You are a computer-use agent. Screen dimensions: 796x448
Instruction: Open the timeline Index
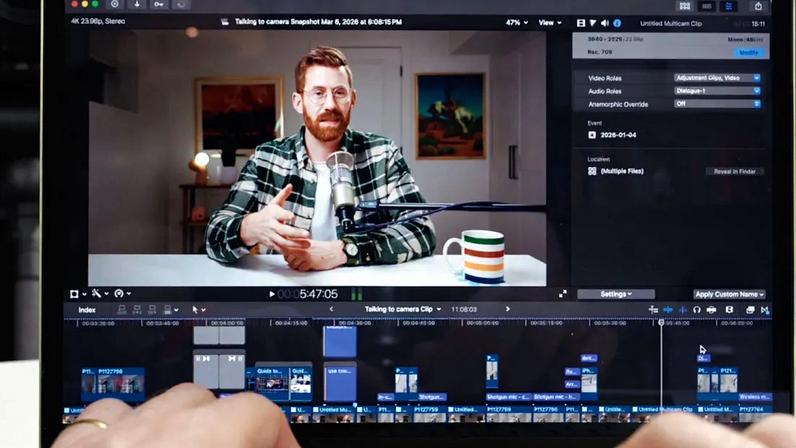click(x=87, y=310)
